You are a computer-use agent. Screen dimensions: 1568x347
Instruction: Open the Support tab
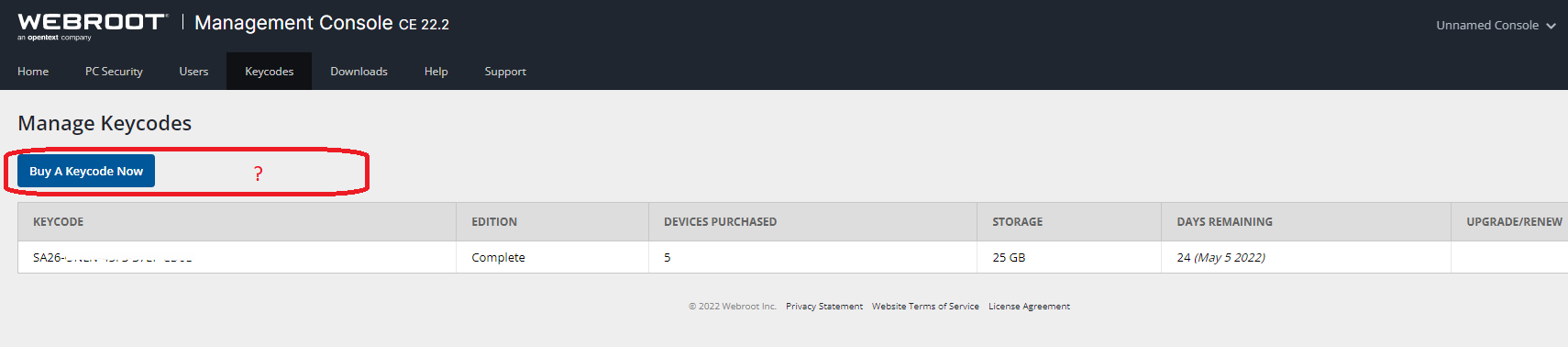tap(505, 71)
